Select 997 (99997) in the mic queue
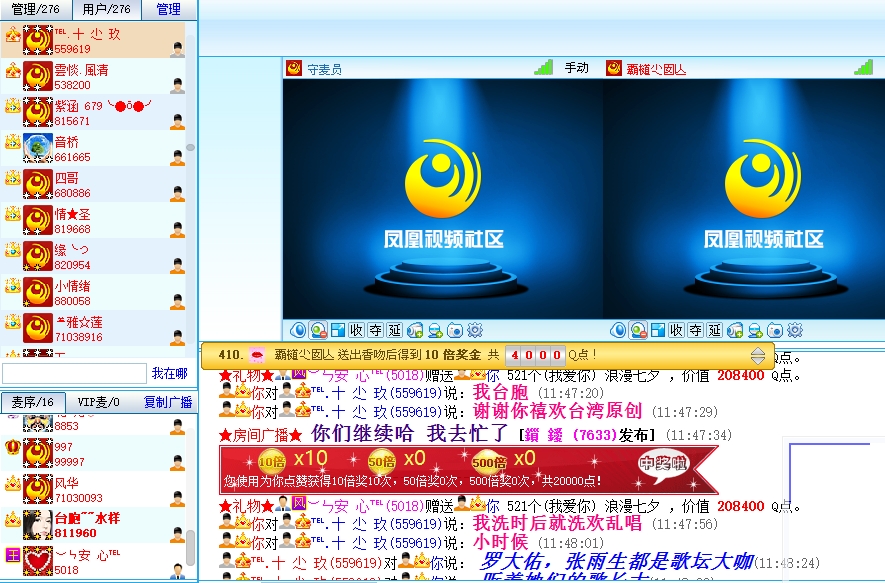The image size is (885, 583). coord(93,454)
